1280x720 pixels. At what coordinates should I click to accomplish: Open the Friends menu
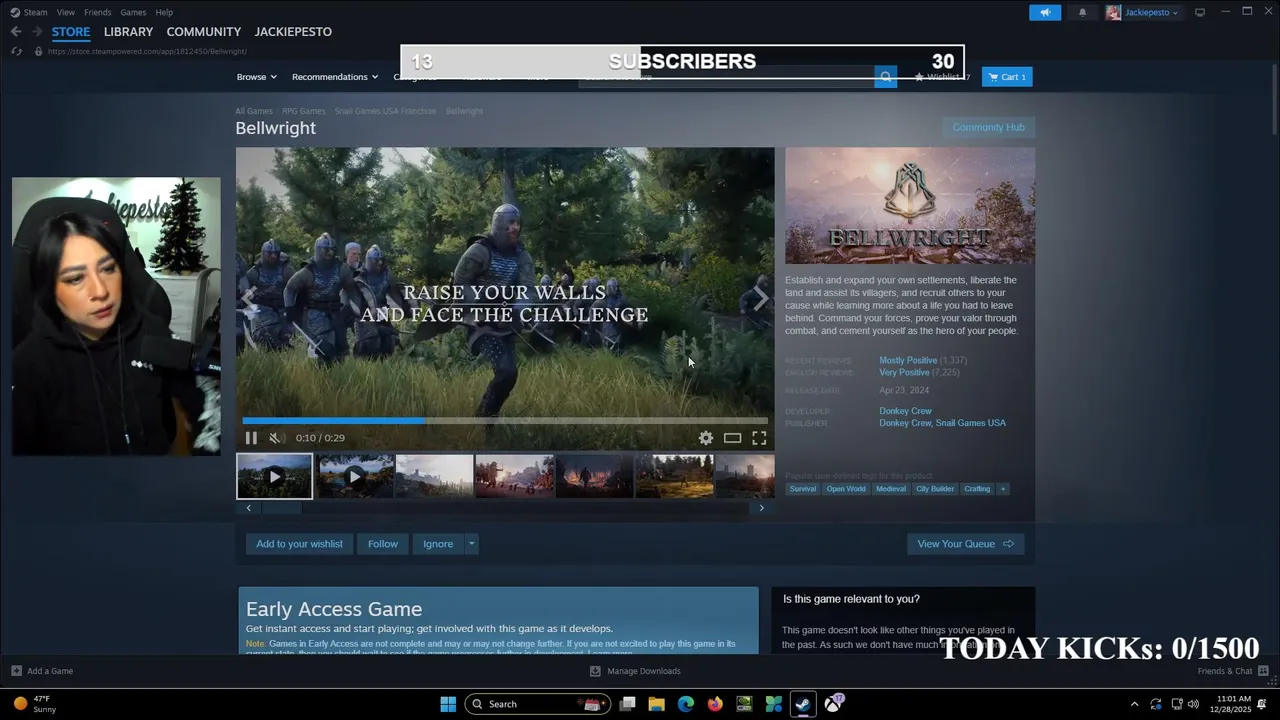[98, 12]
